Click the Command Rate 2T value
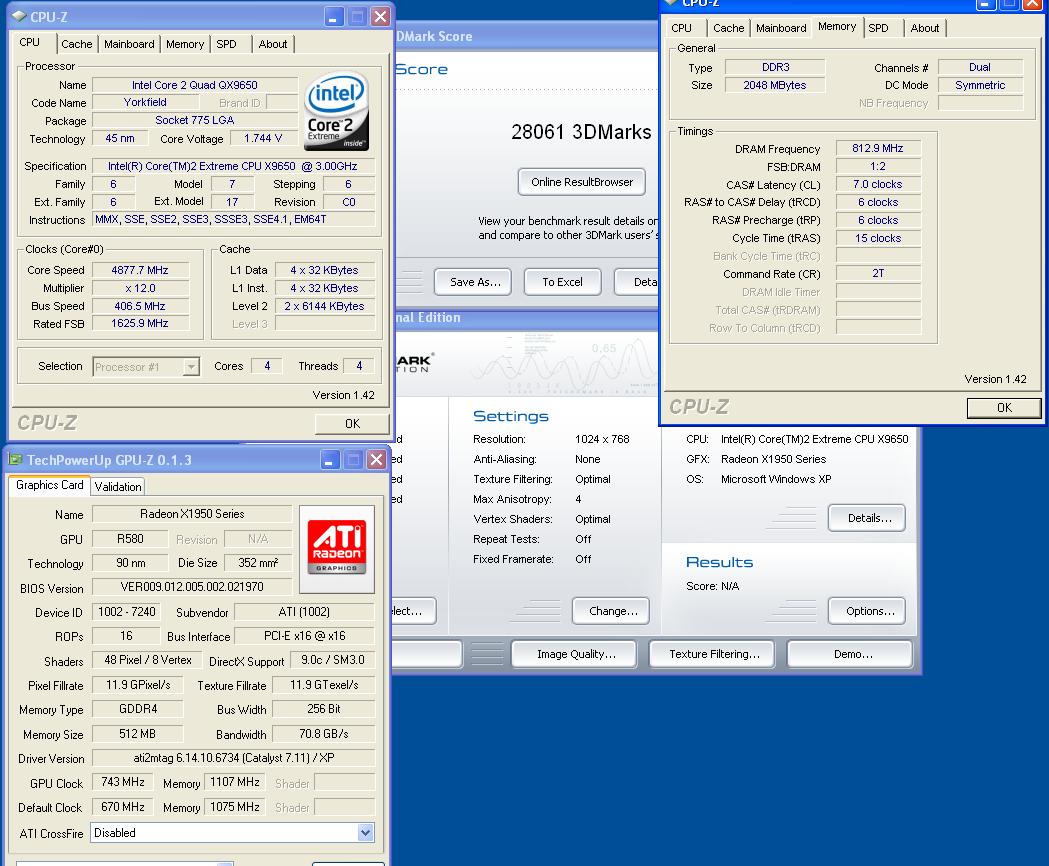Image resolution: width=1049 pixels, height=866 pixels. [878, 274]
